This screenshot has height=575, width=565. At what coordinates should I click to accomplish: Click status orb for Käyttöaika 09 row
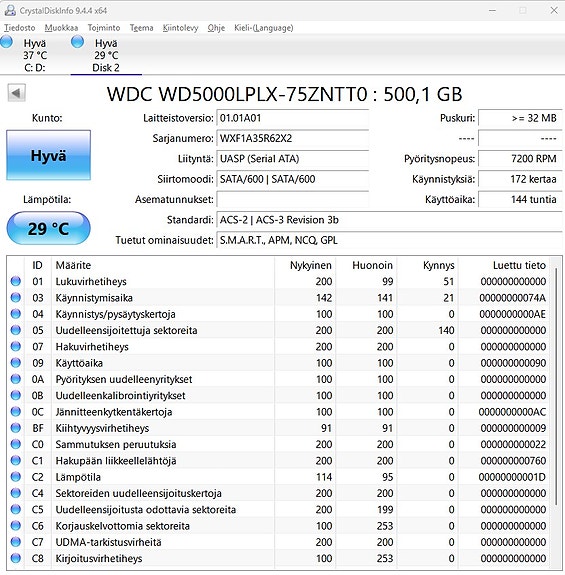coord(16,363)
